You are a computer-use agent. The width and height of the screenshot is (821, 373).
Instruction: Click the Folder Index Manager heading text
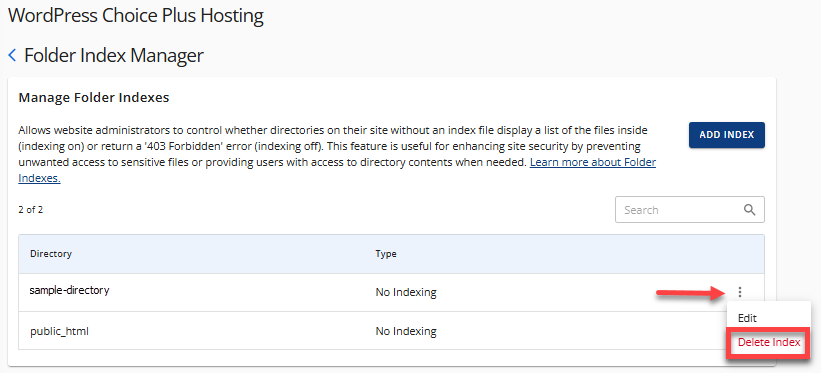[114, 55]
